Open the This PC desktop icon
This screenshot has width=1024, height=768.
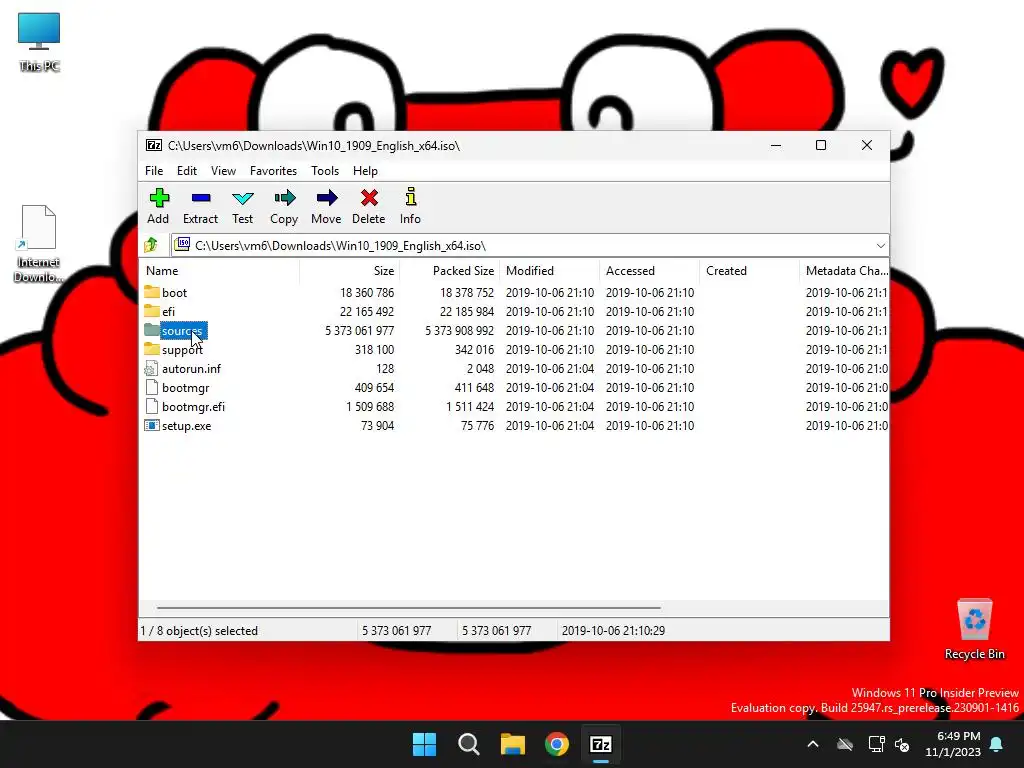coord(39,42)
